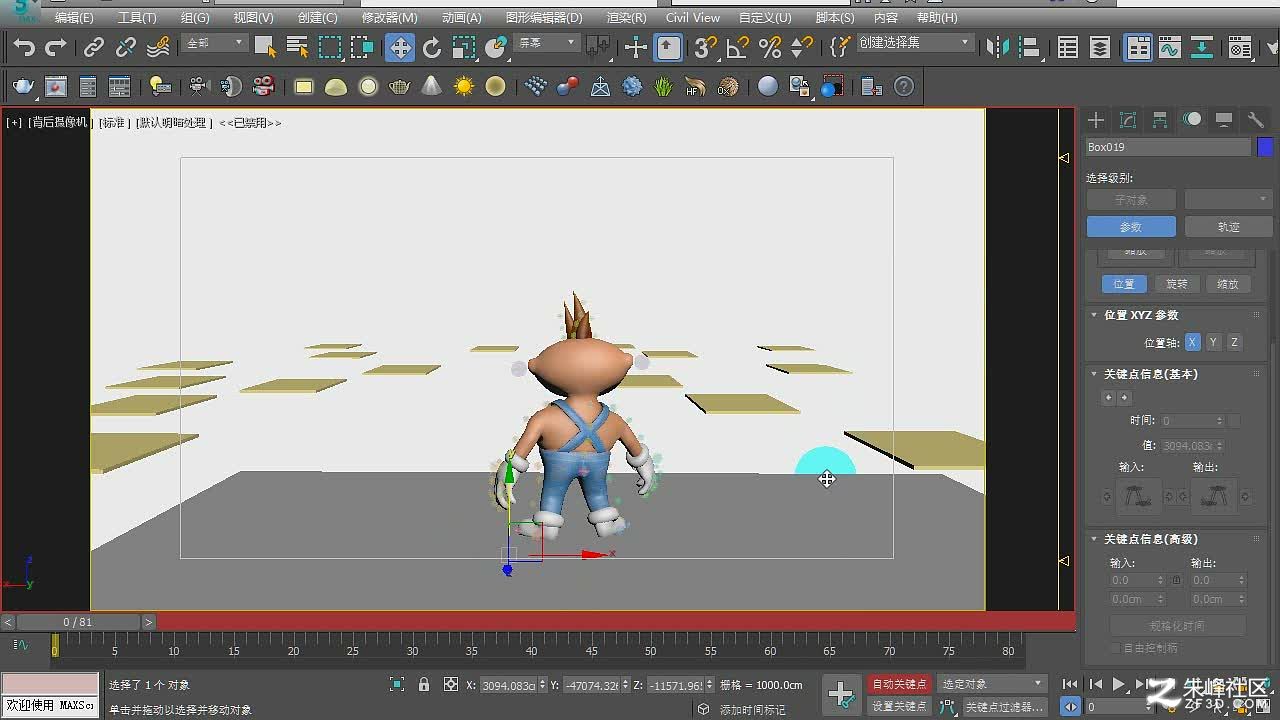Select the Unlink selection tool
This screenshot has height=720, width=1280.
(126, 47)
